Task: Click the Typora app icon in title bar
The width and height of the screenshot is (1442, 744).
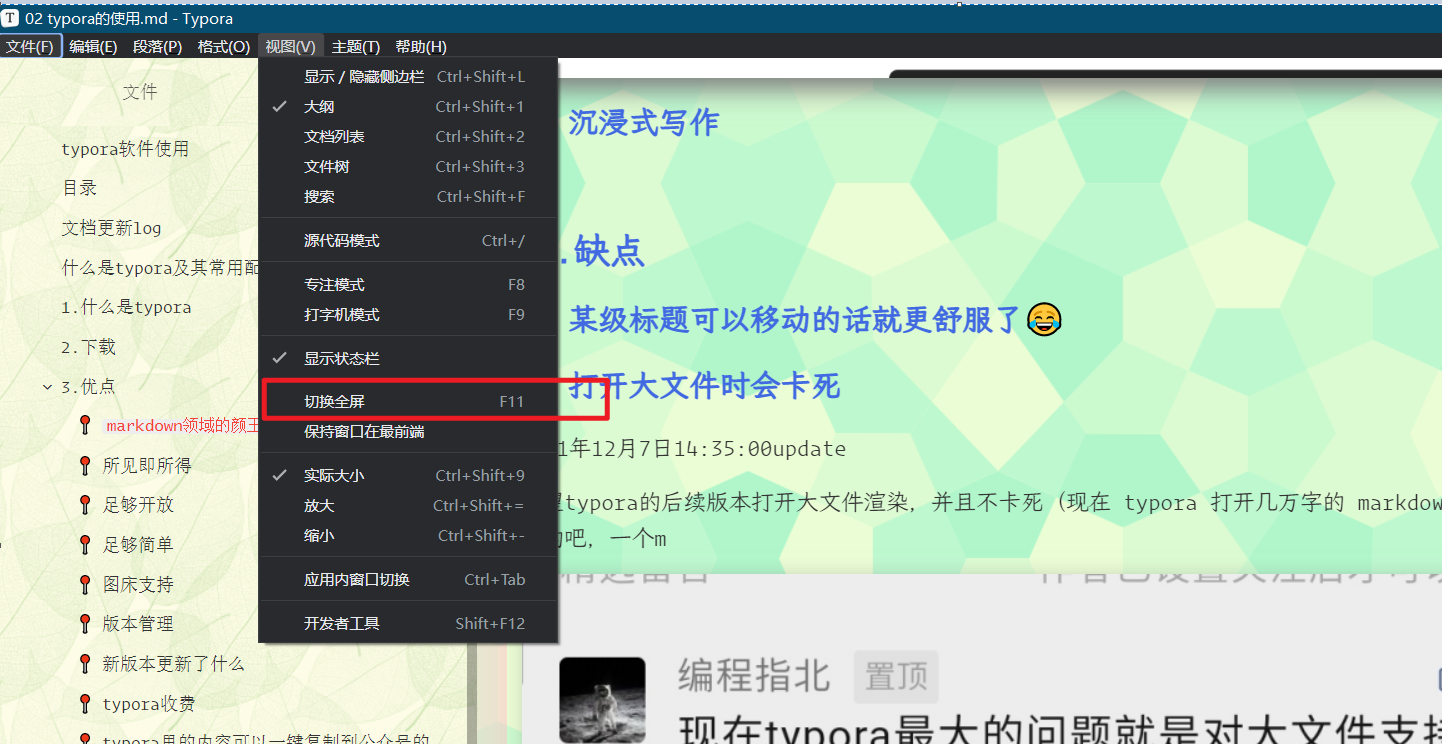Action: click(10, 18)
